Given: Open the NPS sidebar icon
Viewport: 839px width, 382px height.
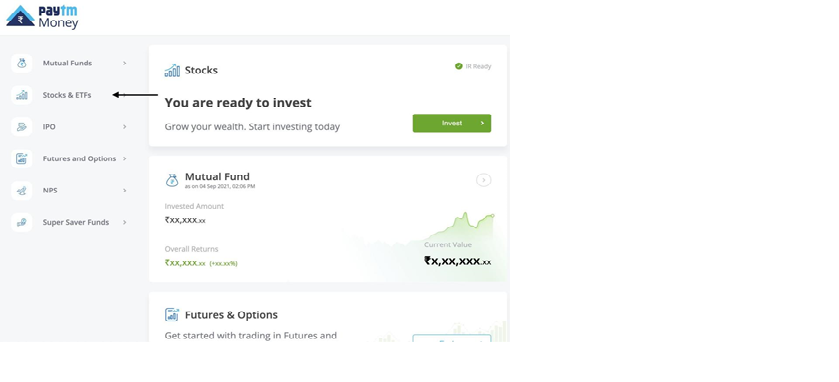Looking at the screenshot, I should [x=21, y=190].
